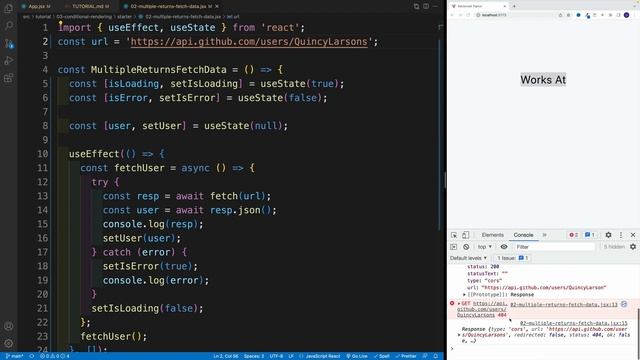Activate the DevTools inspect element picker
This screenshot has height=360, width=640.
pos(454,235)
